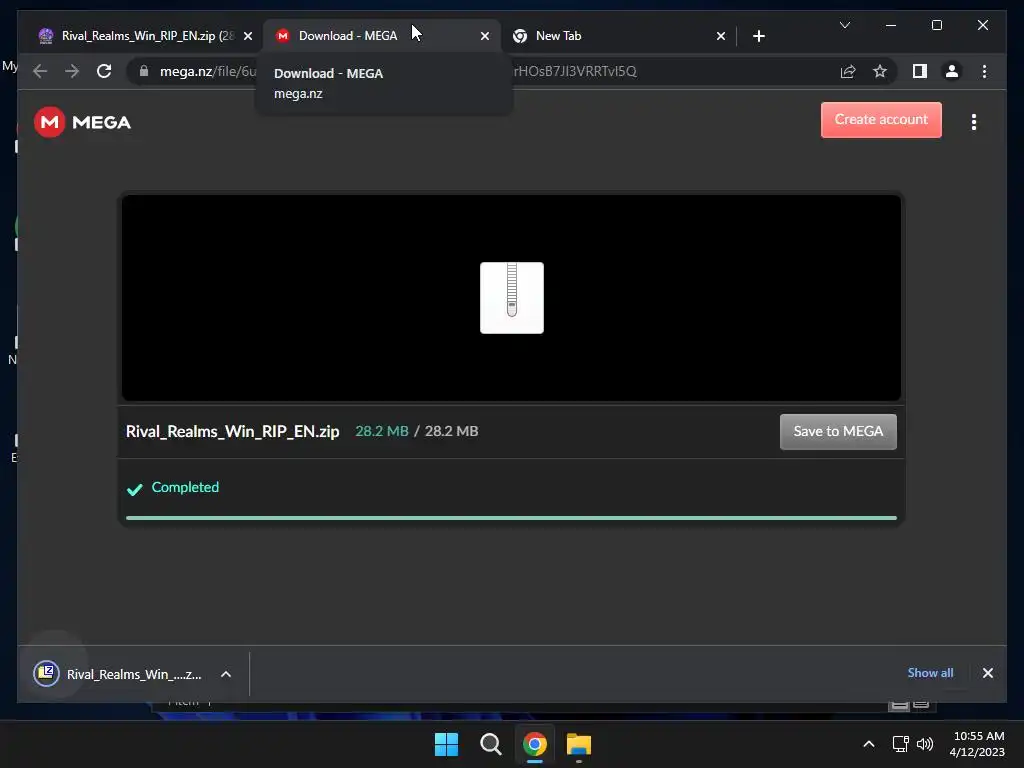Screen dimensions: 1024x768
Task: Close the Download - MEGA tab
Action: coord(485,36)
